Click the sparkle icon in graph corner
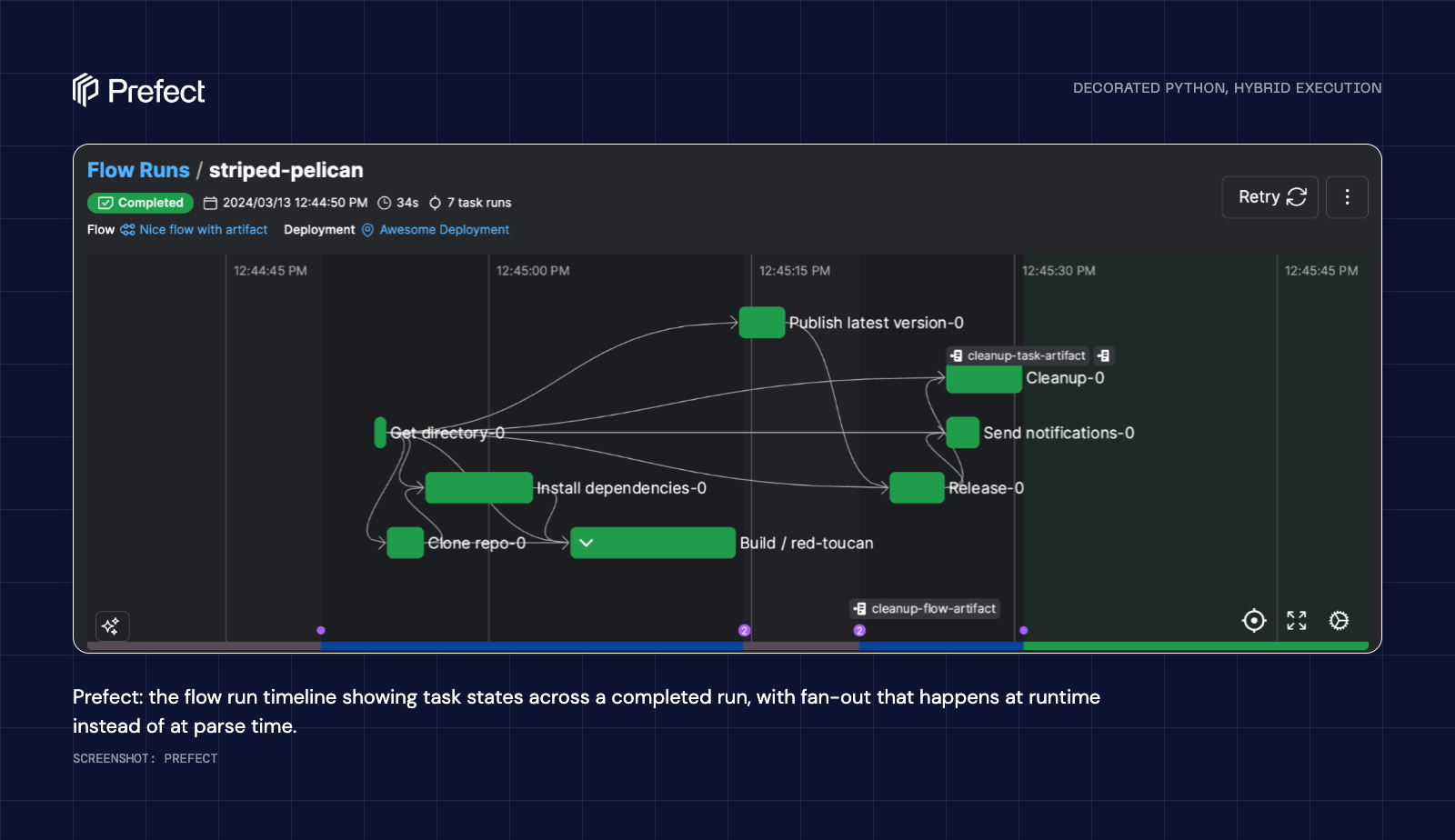Screen dimensions: 1455x840 click(x=112, y=626)
